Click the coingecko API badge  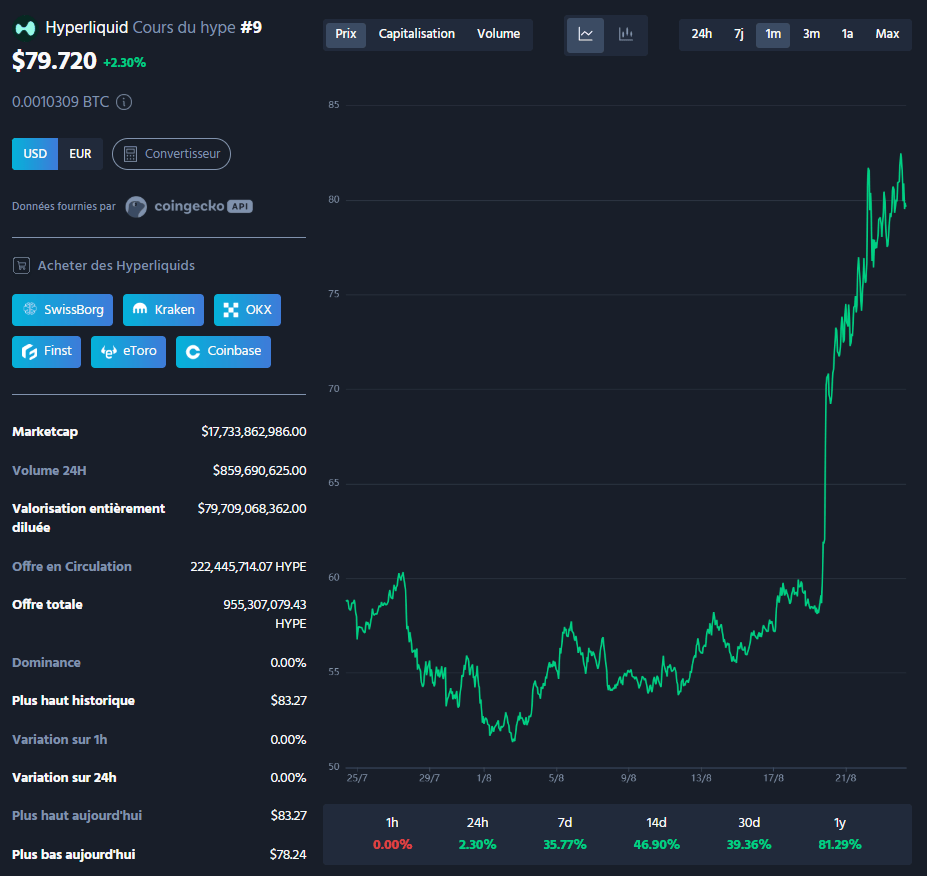[x=239, y=206]
